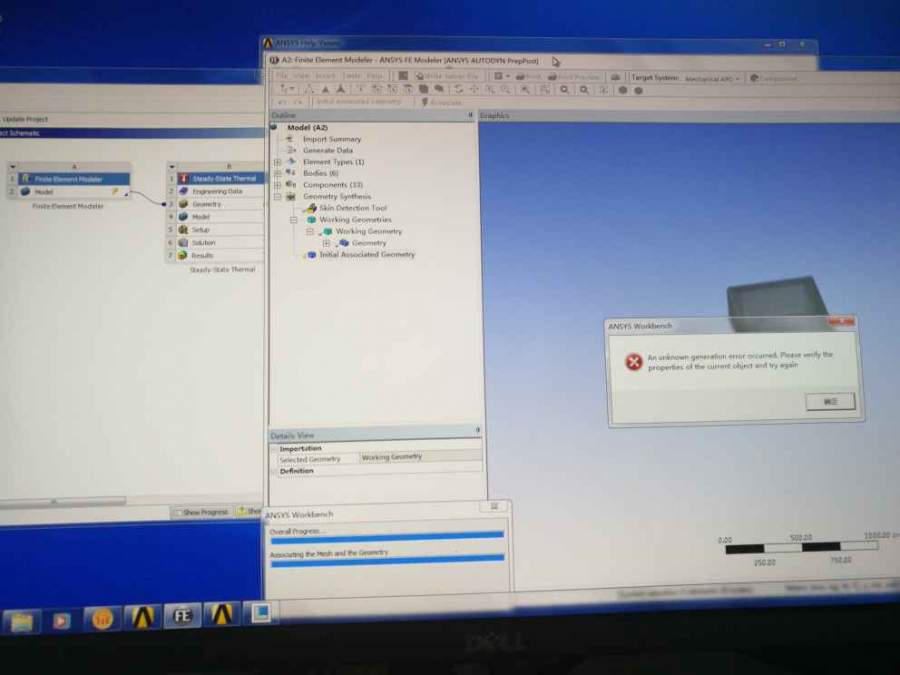Click the Initial Associated Geometry icon
The width and height of the screenshot is (900, 675).
point(311,255)
